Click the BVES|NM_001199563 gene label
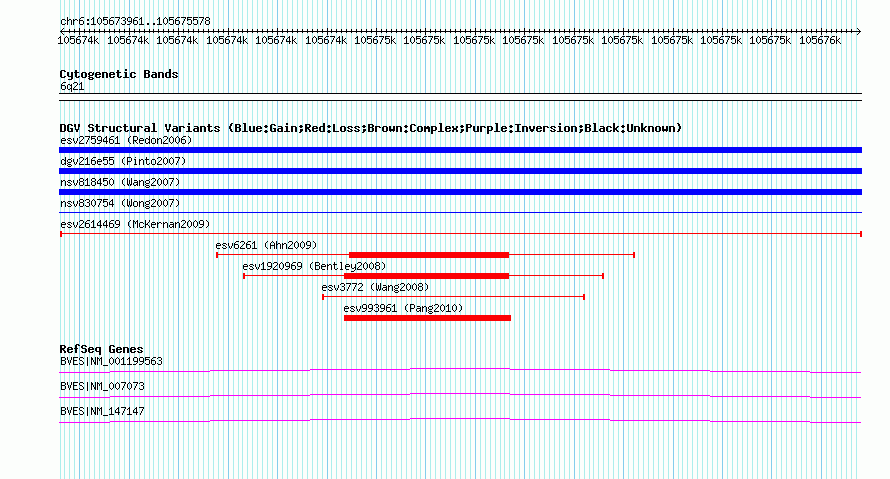This screenshot has height=479, width=890. point(111,362)
